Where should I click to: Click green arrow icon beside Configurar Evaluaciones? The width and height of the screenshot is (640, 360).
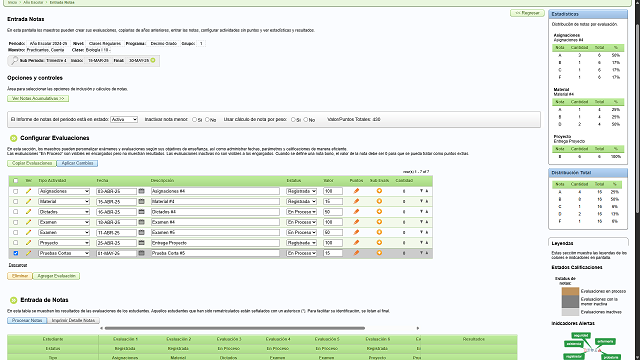13,138
